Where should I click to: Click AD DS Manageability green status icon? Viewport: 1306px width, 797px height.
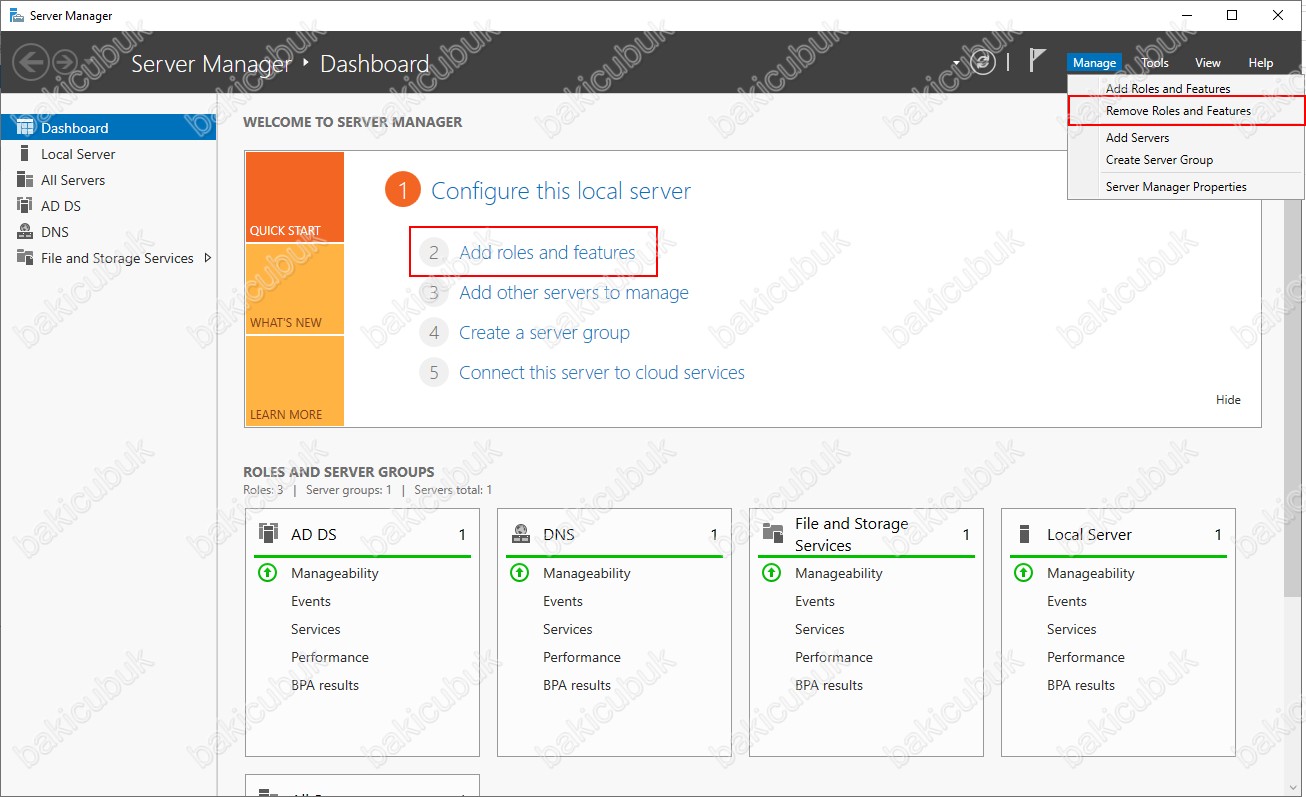tap(268, 573)
